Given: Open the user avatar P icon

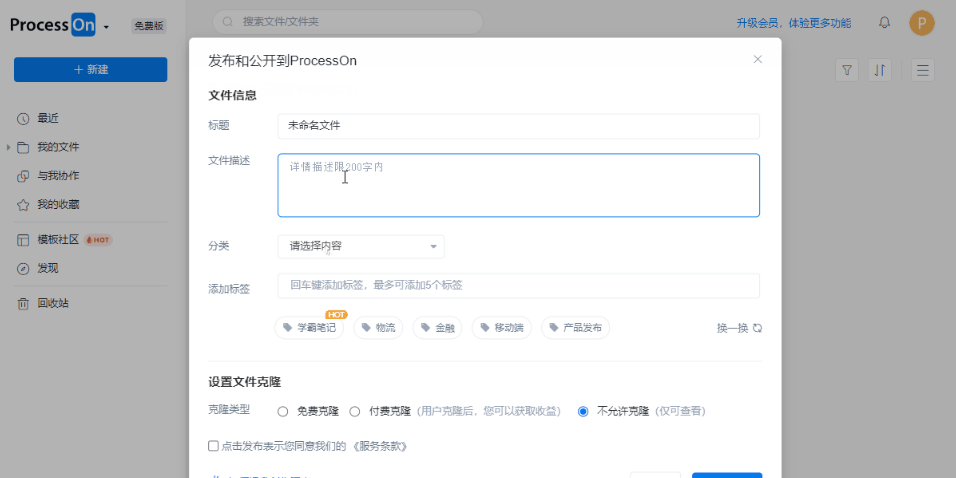Looking at the screenshot, I should click(921, 23).
